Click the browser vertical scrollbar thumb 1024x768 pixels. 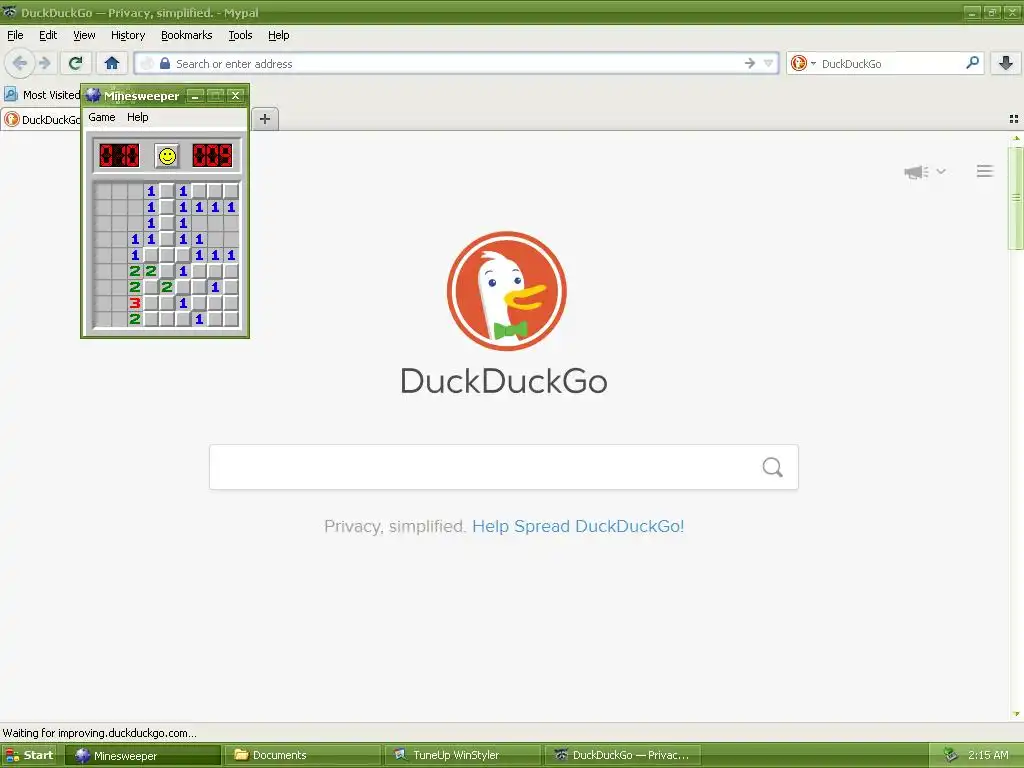point(1016,199)
